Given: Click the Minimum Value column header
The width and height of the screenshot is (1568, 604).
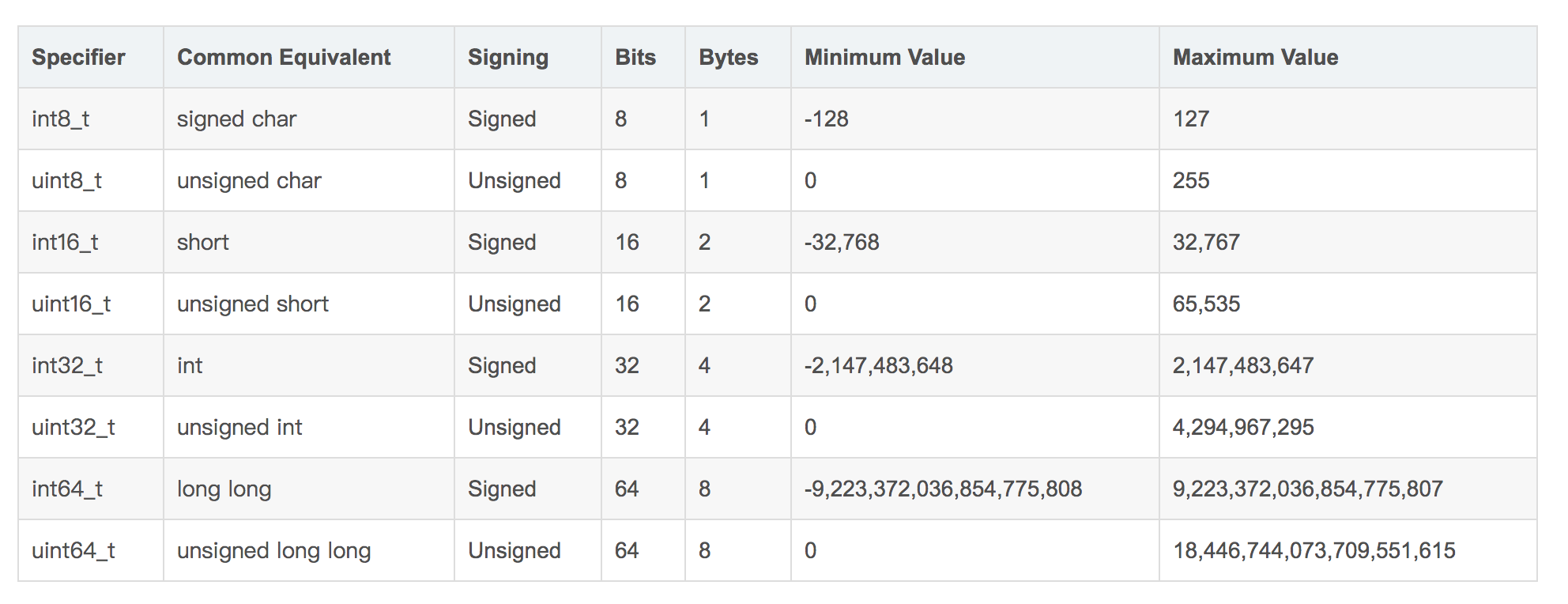Looking at the screenshot, I should (884, 58).
